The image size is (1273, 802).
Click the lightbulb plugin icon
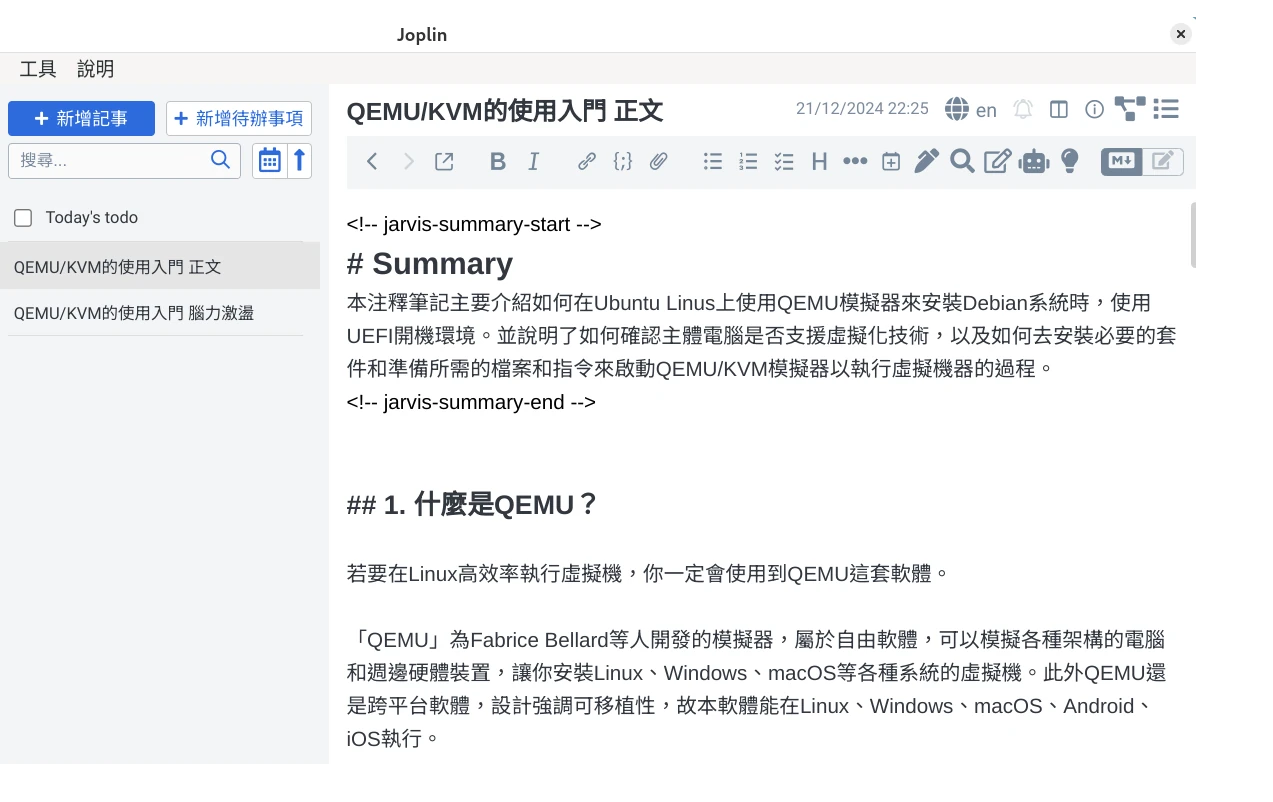(1069, 161)
